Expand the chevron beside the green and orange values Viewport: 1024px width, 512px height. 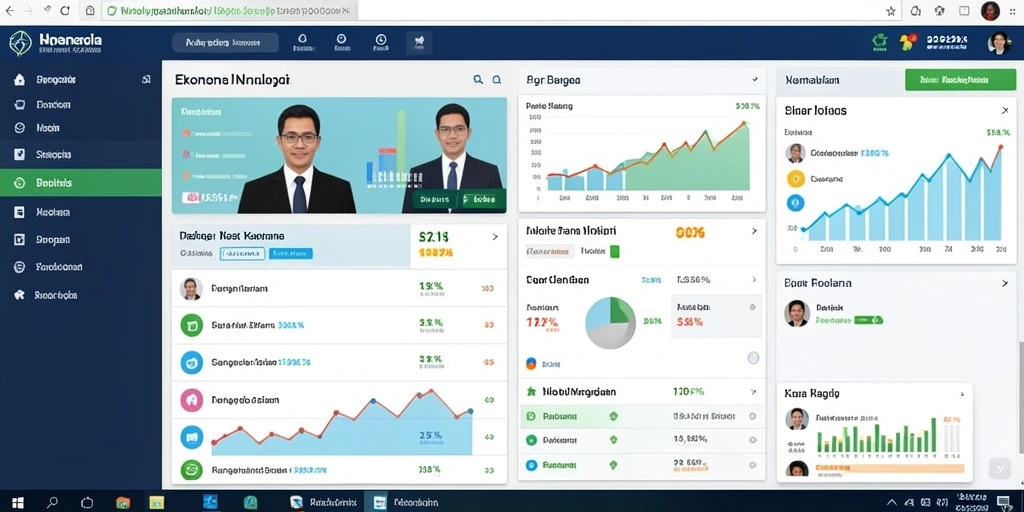pyautogui.click(x=495, y=237)
